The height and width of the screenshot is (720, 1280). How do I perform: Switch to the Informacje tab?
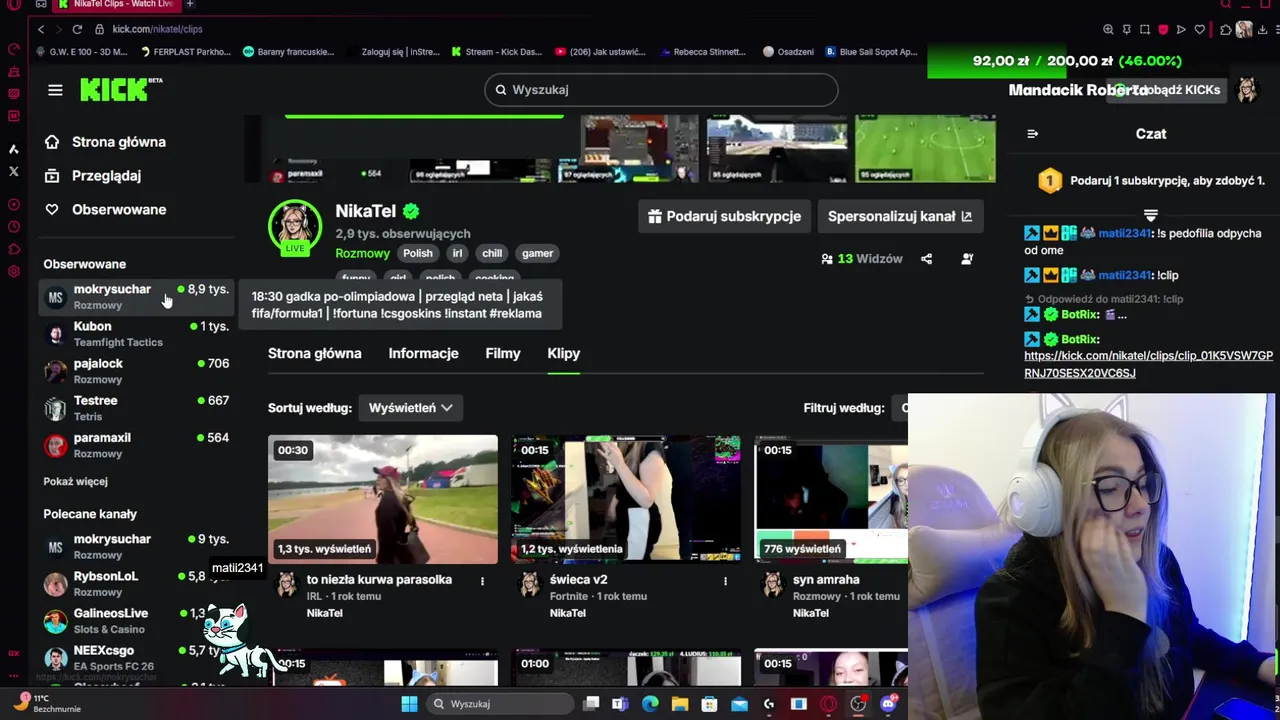[423, 353]
